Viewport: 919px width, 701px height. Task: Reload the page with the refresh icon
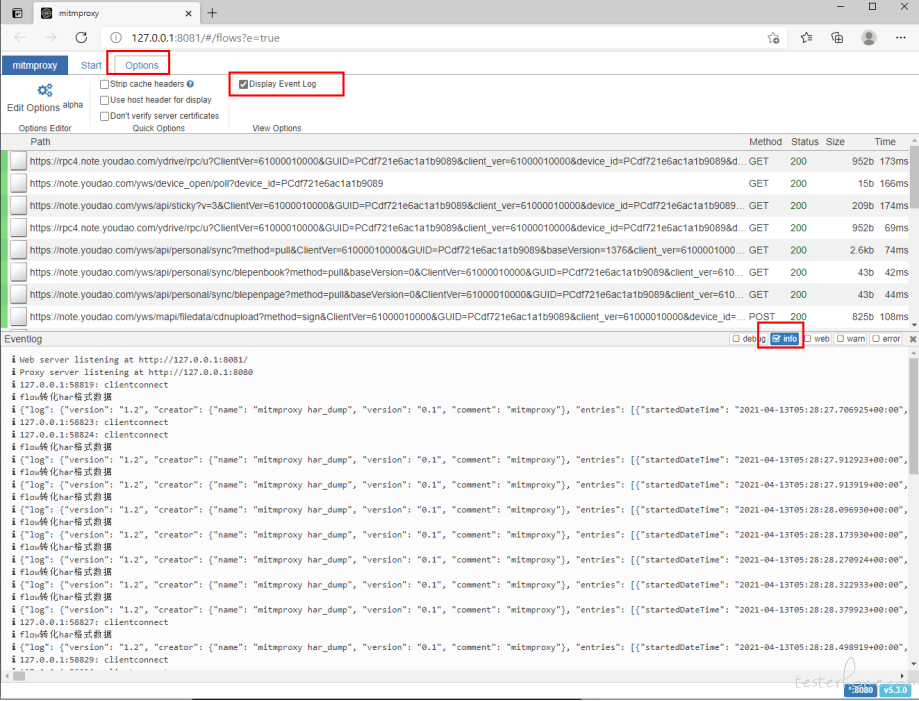pos(81,38)
